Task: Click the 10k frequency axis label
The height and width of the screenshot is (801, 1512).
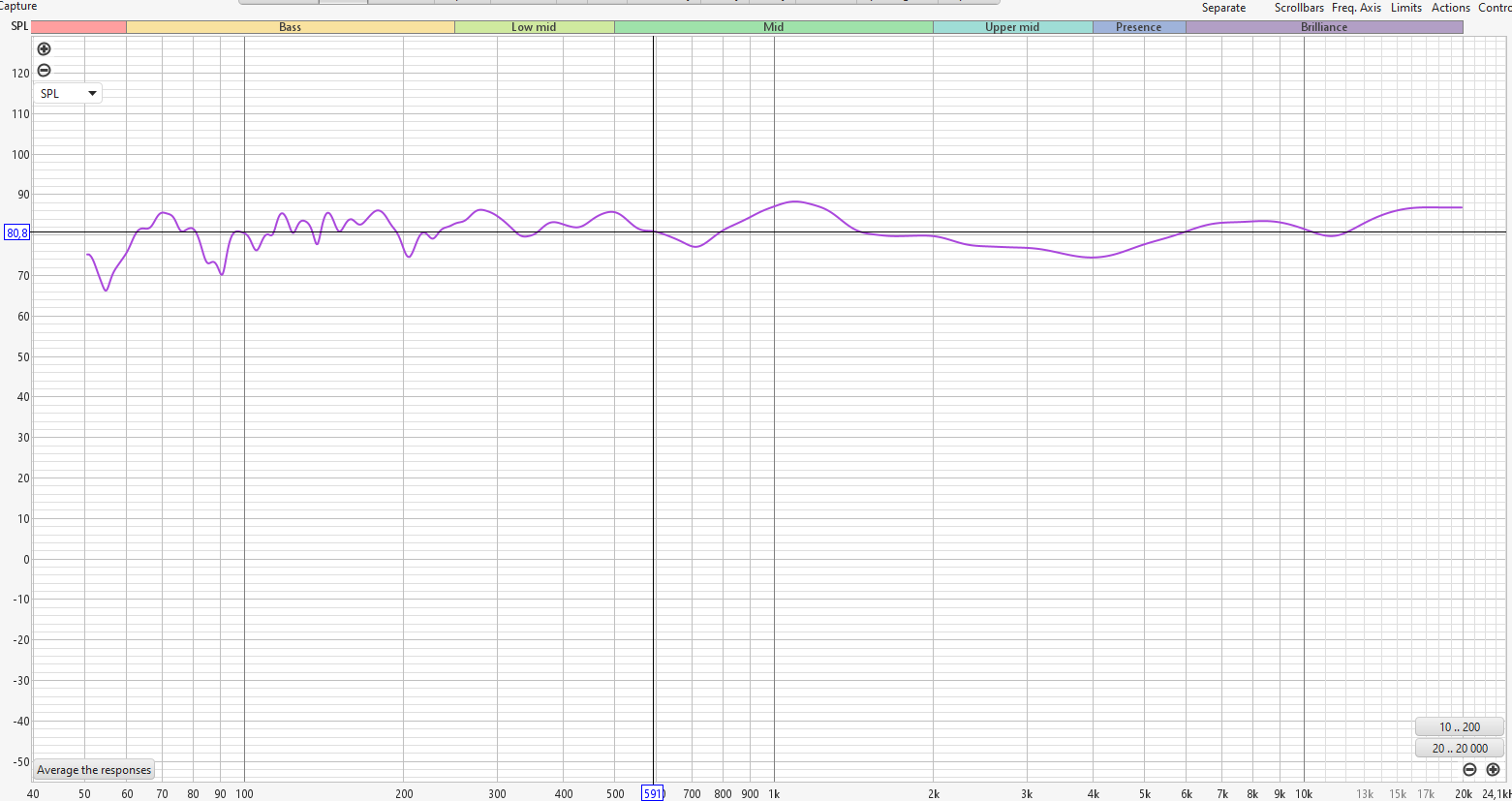Action: tap(1304, 793)
